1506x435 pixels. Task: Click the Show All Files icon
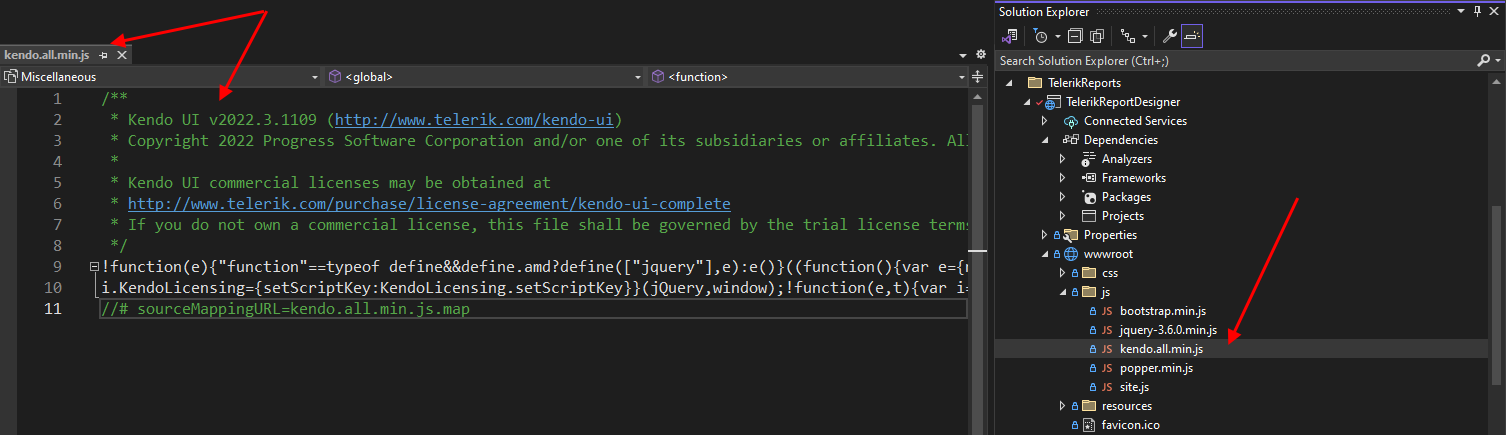click(1097, 36)
